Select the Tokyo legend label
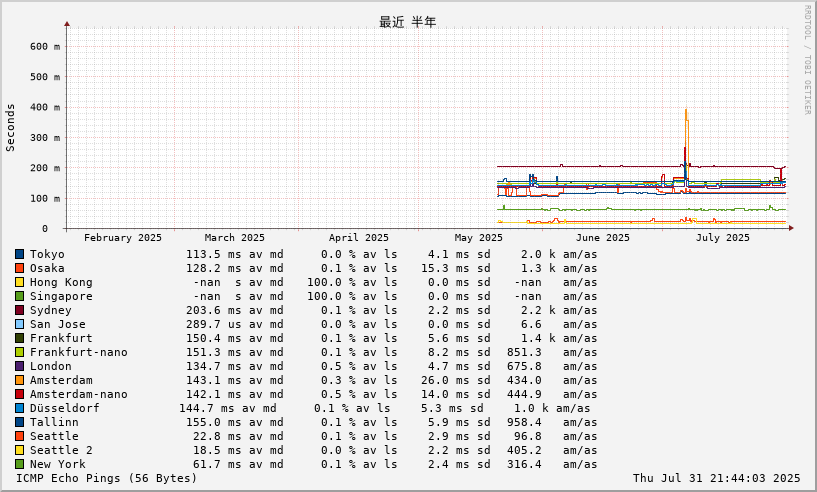This screenshot has width=817, height=492. tap(47, 254)
